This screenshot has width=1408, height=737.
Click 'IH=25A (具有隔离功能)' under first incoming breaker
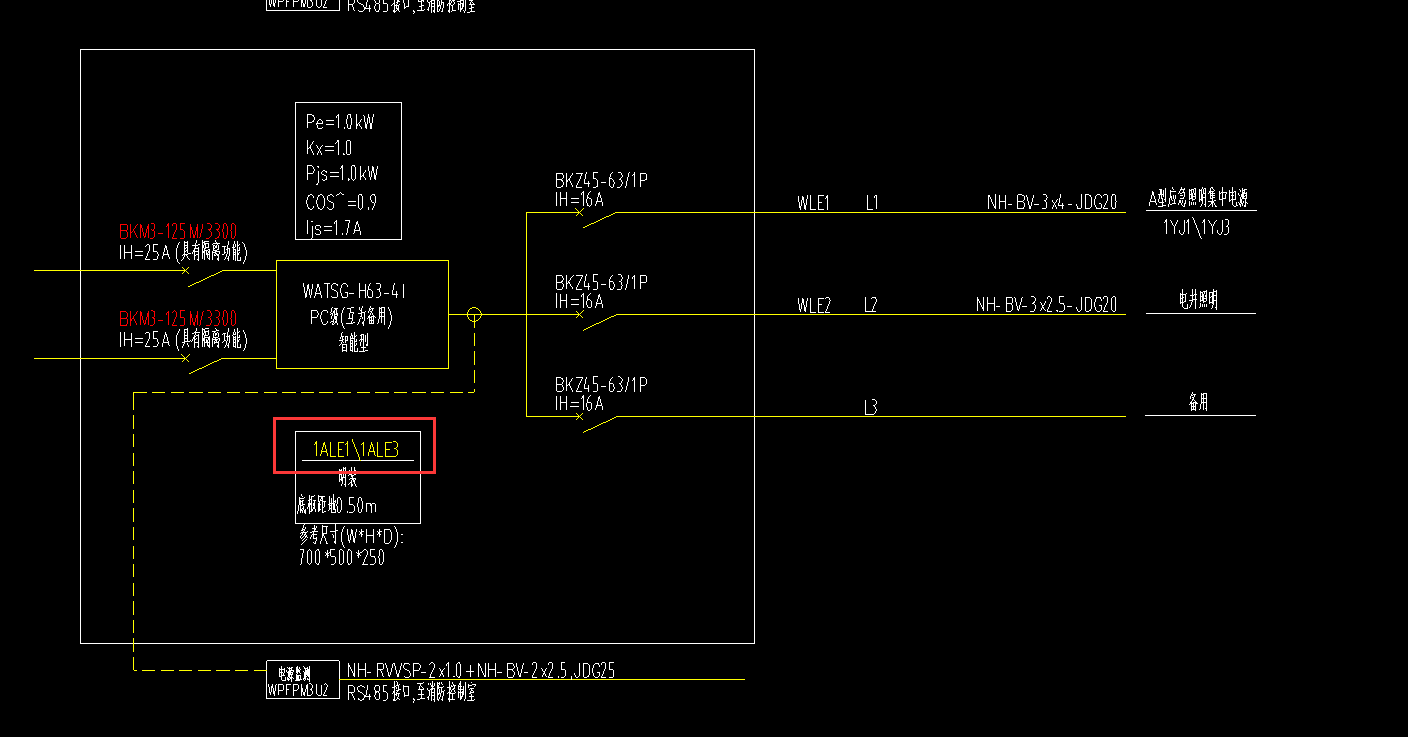tap(182, 252)
